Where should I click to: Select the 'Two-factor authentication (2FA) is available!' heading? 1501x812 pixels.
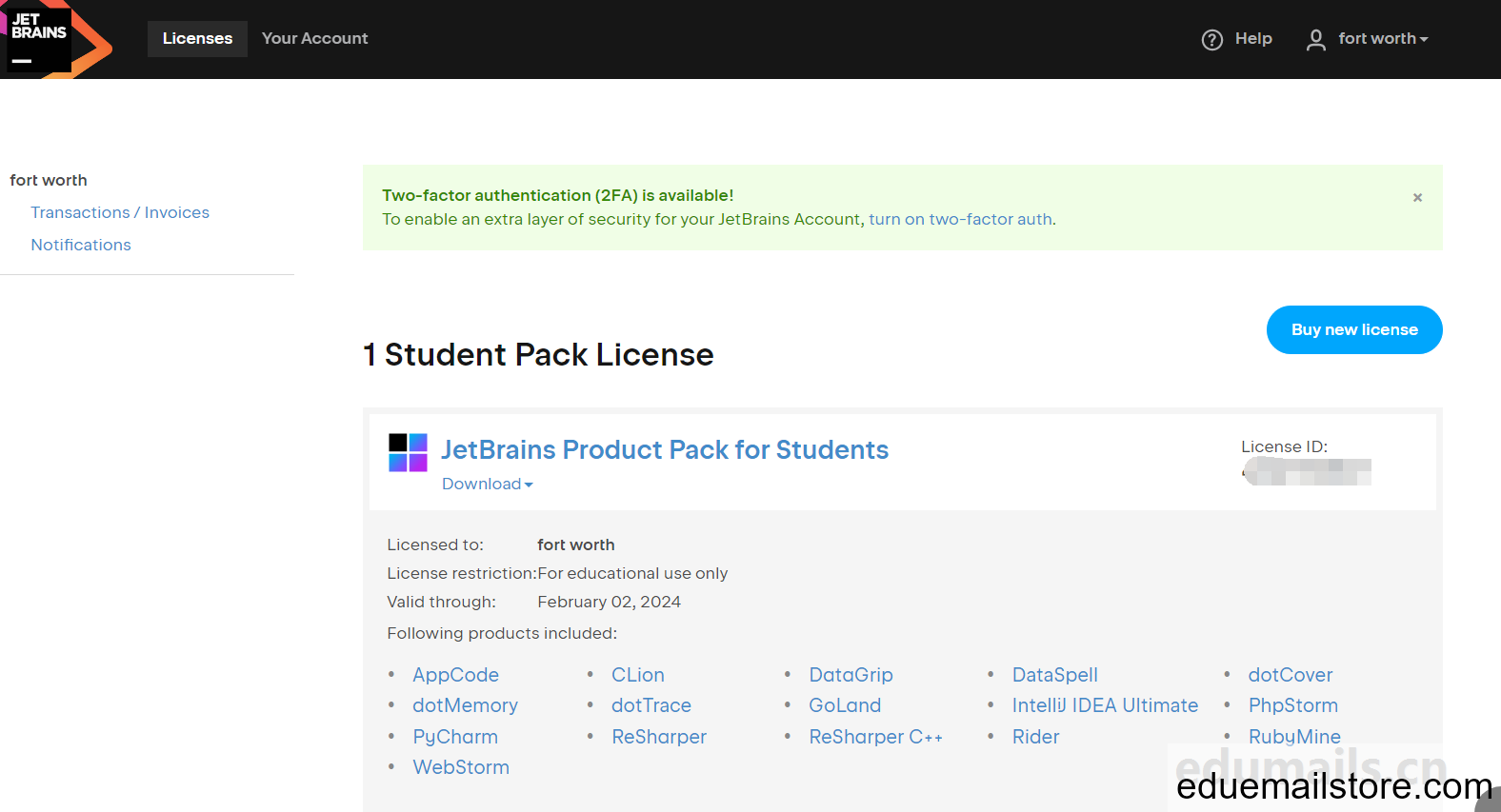(x=558, y=195)
